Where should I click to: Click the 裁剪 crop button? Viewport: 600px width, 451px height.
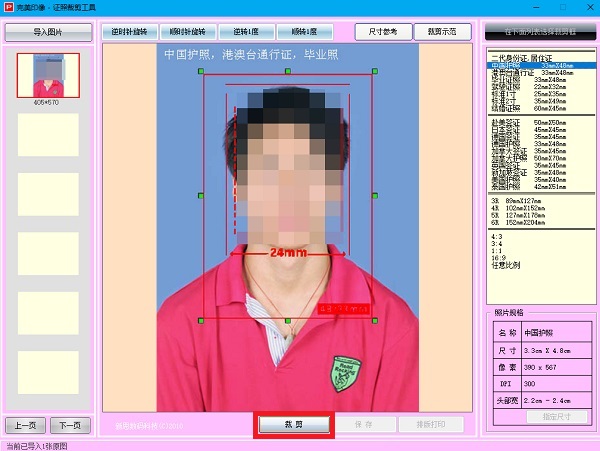click(293, 424)
